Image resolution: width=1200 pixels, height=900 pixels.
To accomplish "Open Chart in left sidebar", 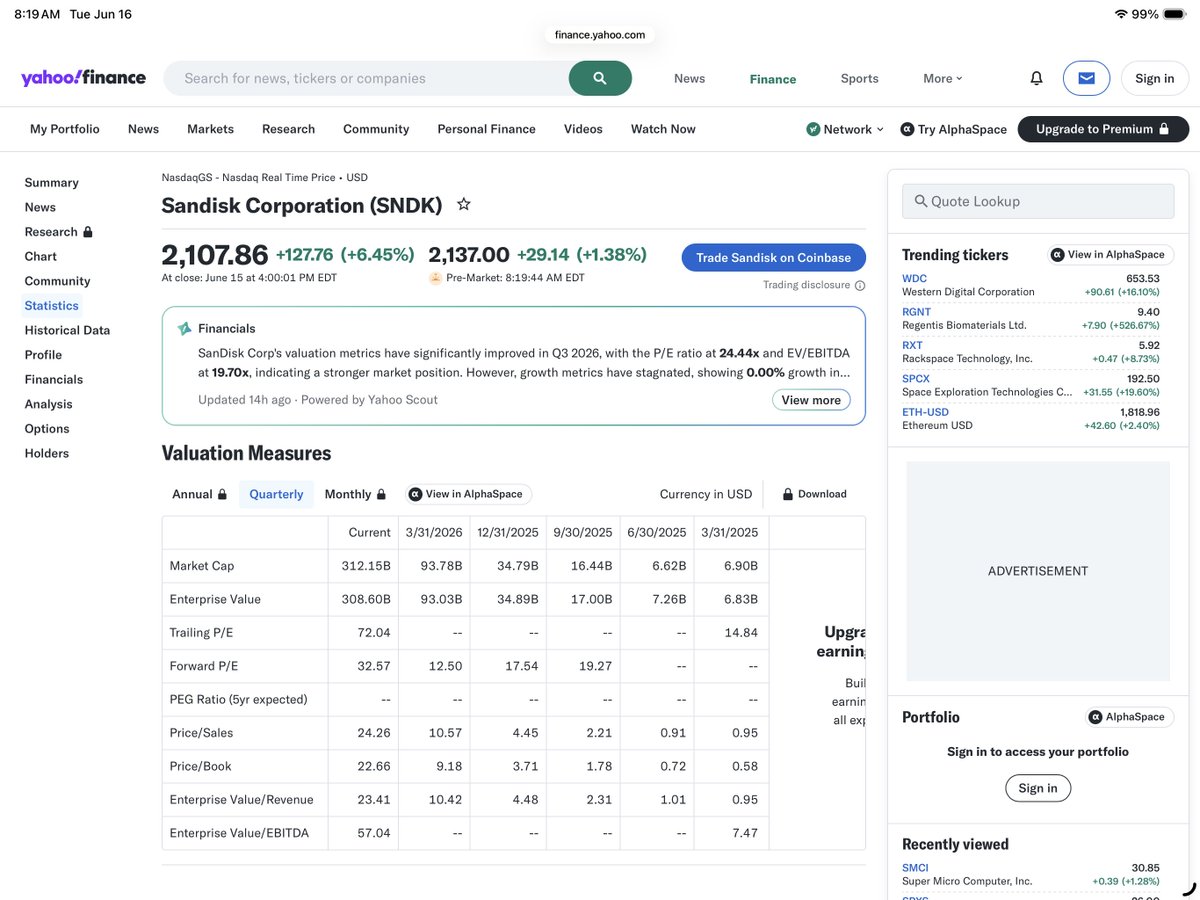I will click(41, 256).
